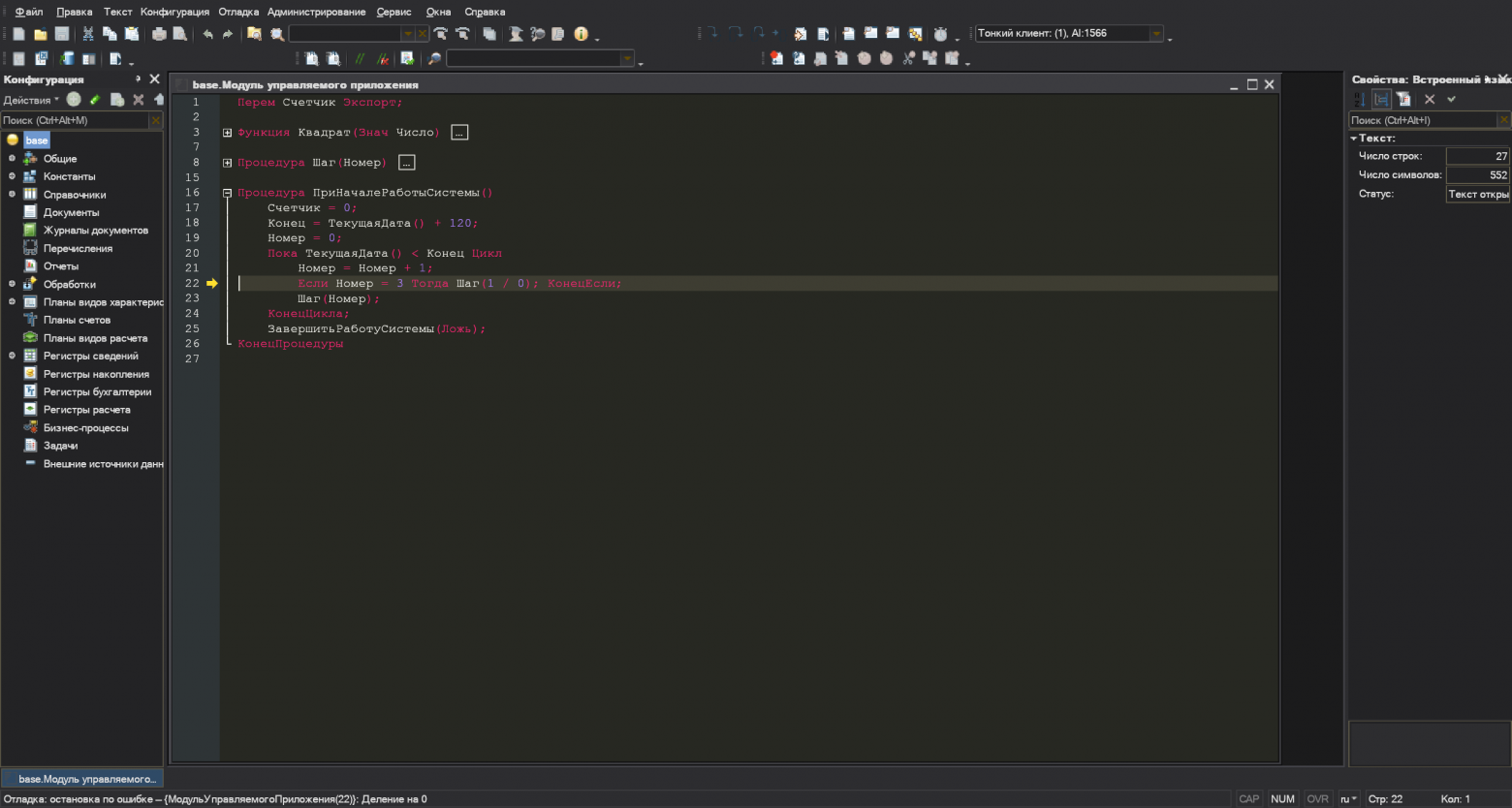This screenshot has height=808, width=1512.
Task: Open the Конфигурация menu
Action: point(174,12)
